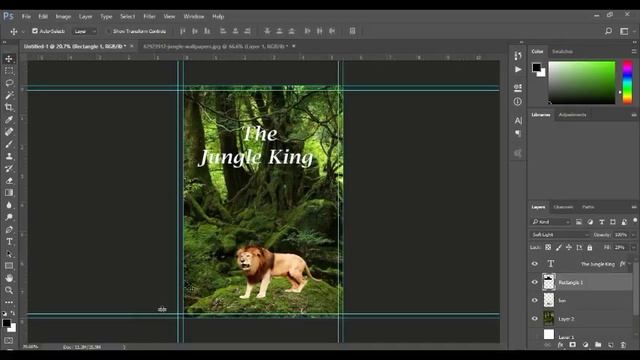Toggle lock position icon
Image resolution: width=640 pixels, height=360 pixels.
pos(569,247)
